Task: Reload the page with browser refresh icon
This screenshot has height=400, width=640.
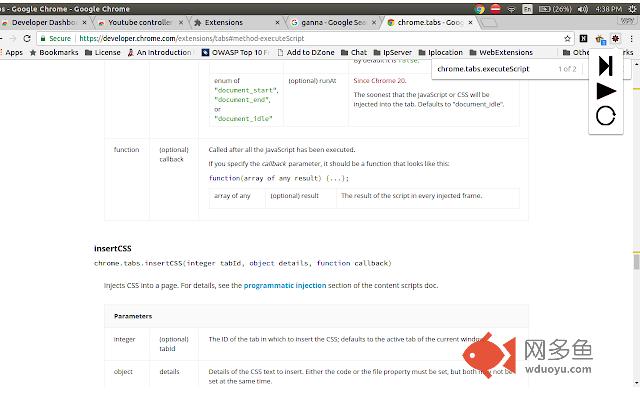Action: coord(27,38)
